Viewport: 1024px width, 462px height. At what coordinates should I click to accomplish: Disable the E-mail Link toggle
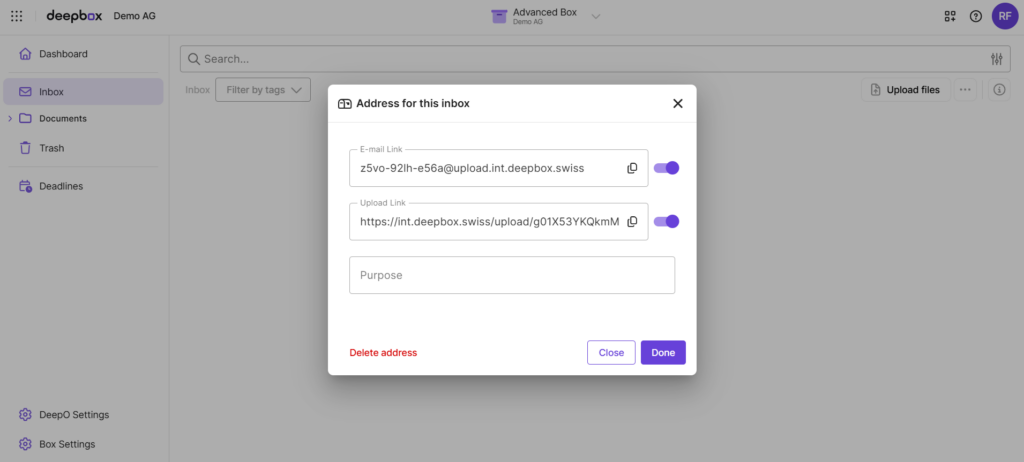click(x=666, y=168)
